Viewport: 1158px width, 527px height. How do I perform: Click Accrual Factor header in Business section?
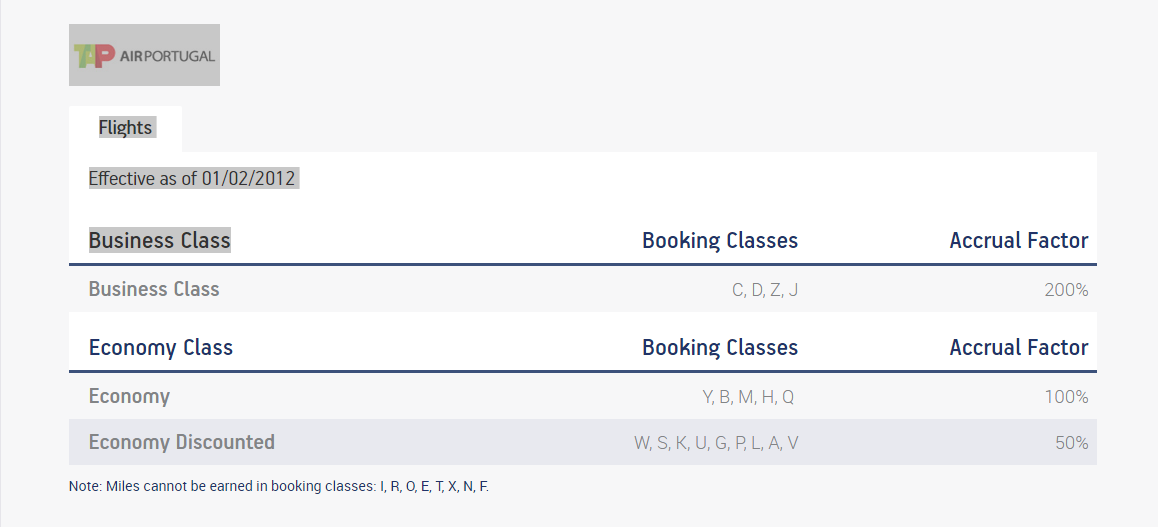[1018, 241]
